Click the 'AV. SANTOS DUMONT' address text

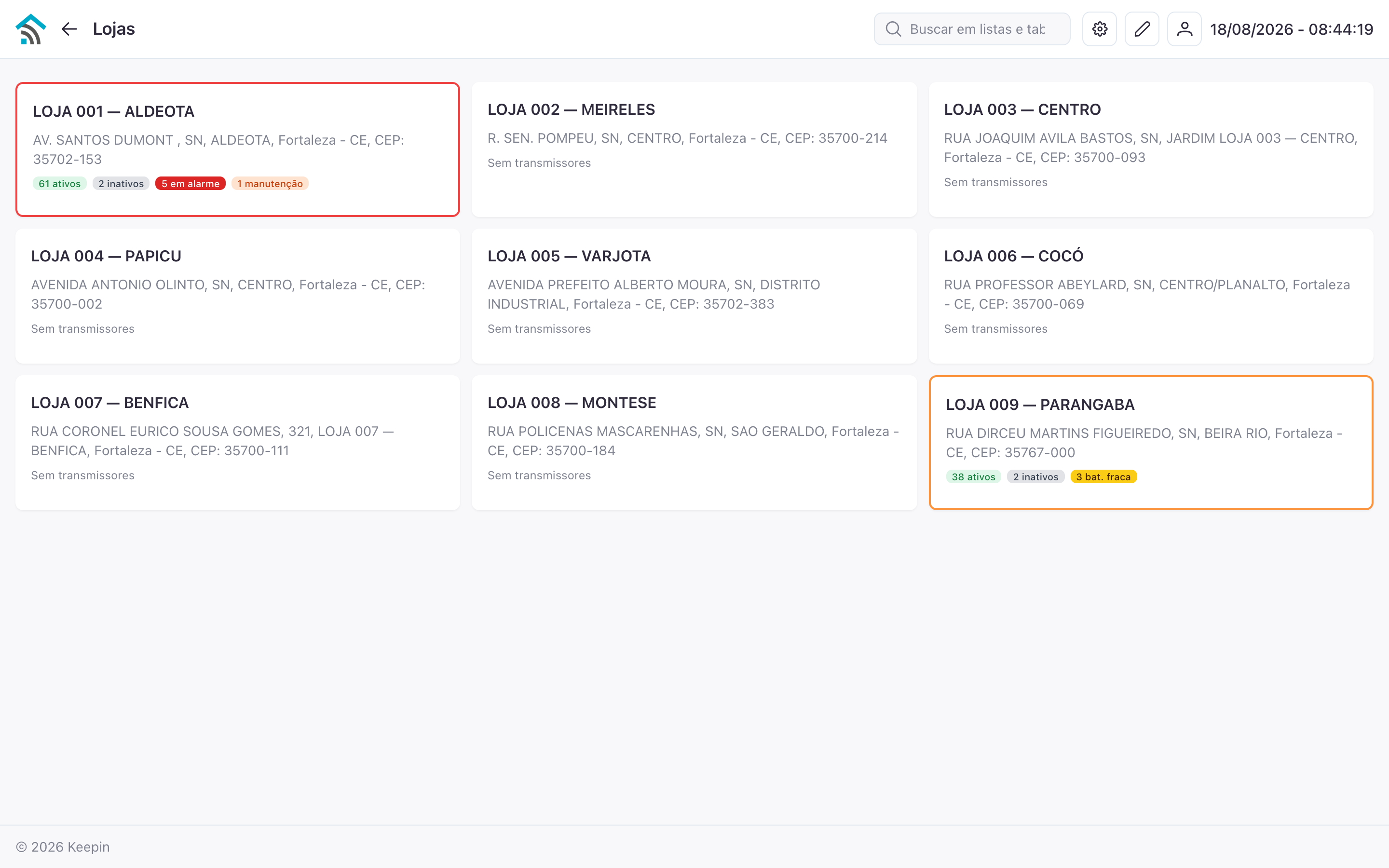click(x=218, y=150)
